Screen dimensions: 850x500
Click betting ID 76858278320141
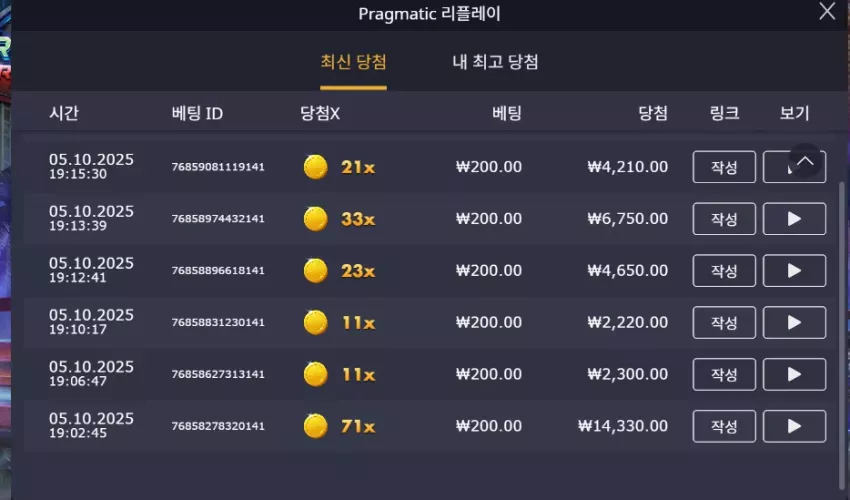218,426
